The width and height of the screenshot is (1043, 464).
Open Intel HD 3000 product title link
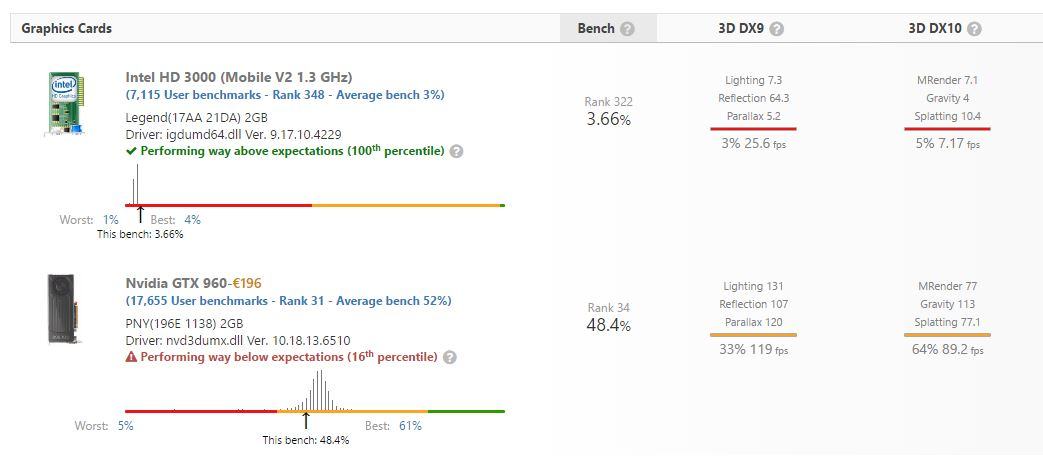238,77
